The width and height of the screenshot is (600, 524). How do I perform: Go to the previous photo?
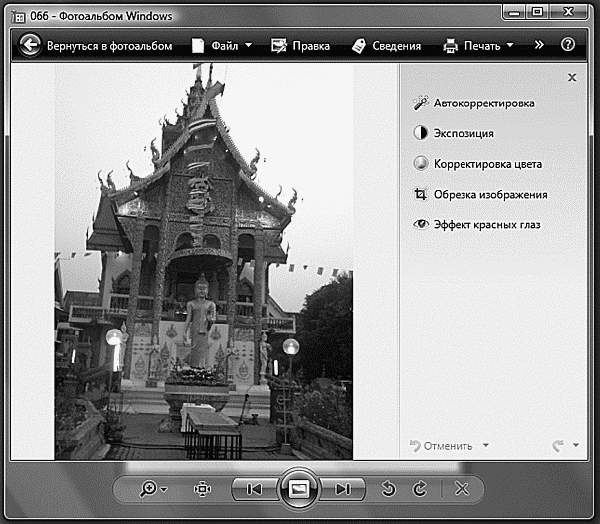point(254,488)
